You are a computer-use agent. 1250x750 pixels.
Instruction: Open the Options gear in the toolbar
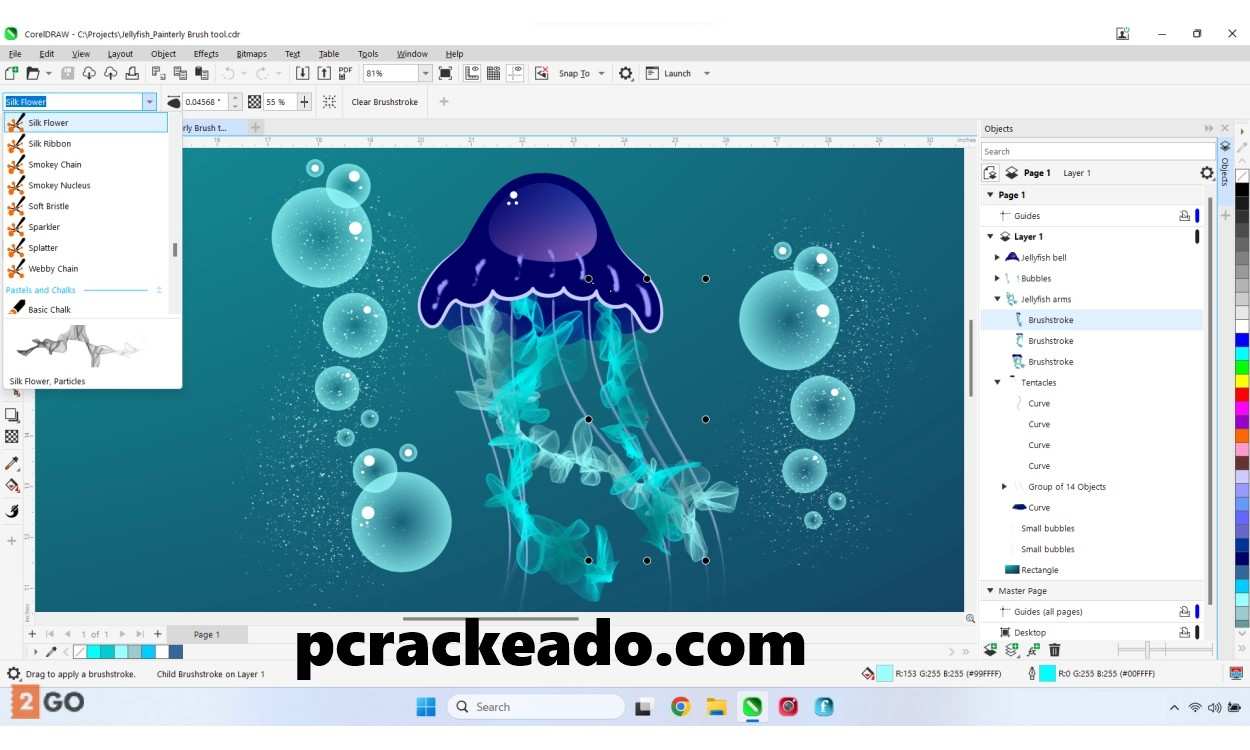(x=626, y=73)
